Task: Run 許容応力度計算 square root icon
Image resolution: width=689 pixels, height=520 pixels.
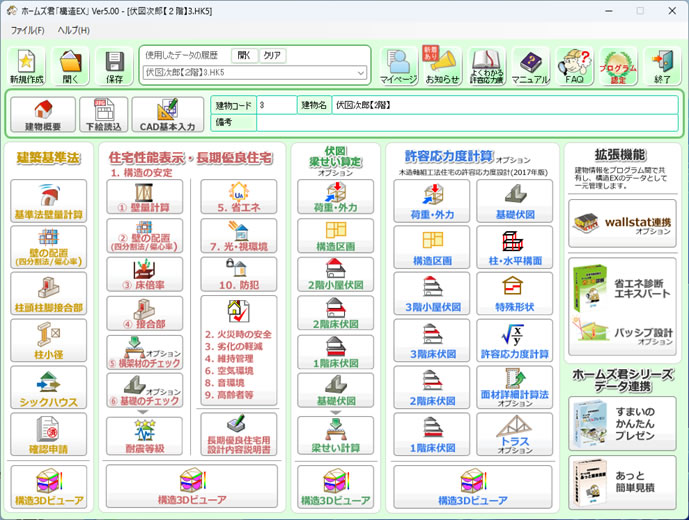Action: [x=515, y=341]
